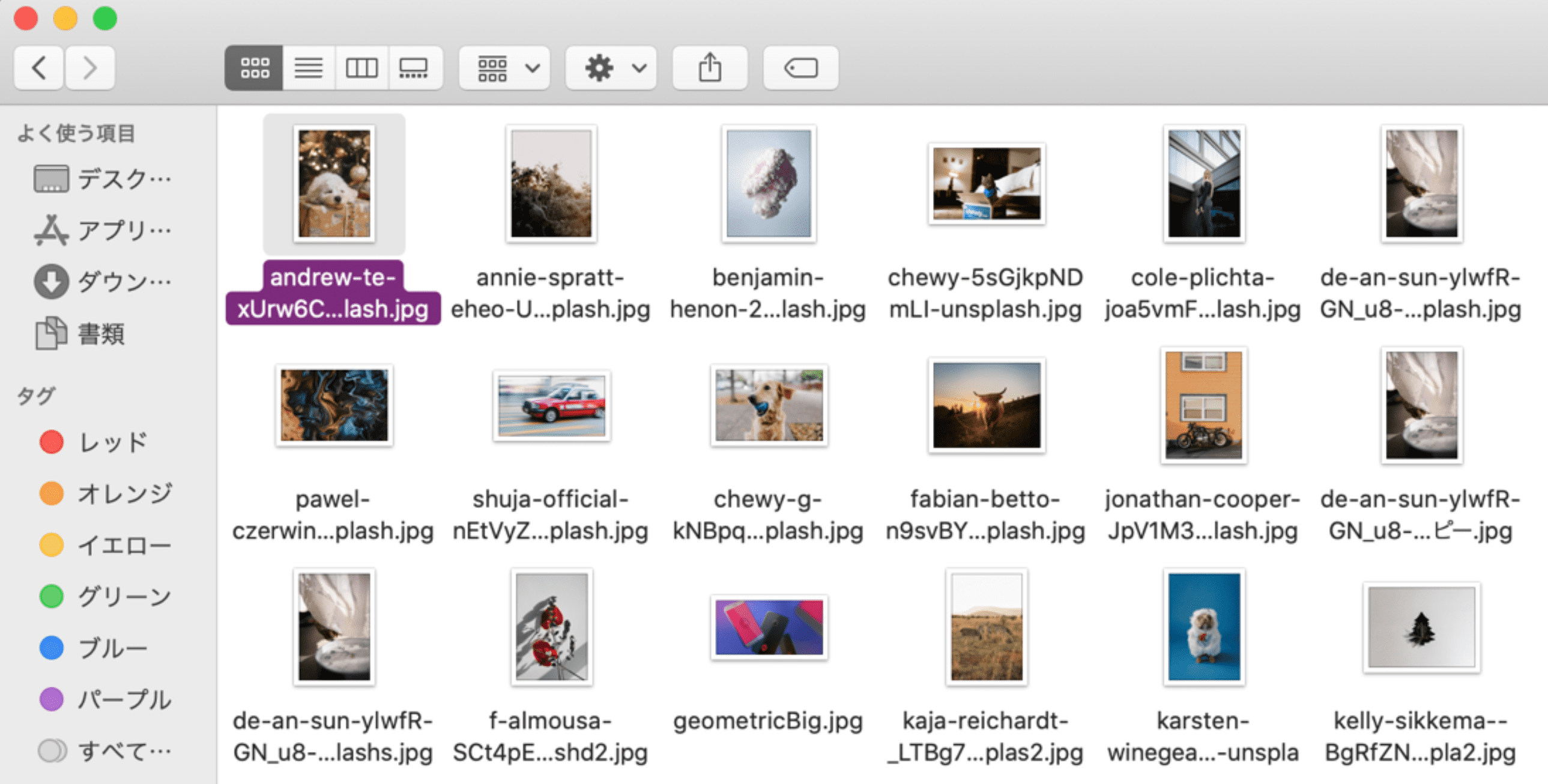
Task: Select the イエロー tag
Action: pos(106,546)
